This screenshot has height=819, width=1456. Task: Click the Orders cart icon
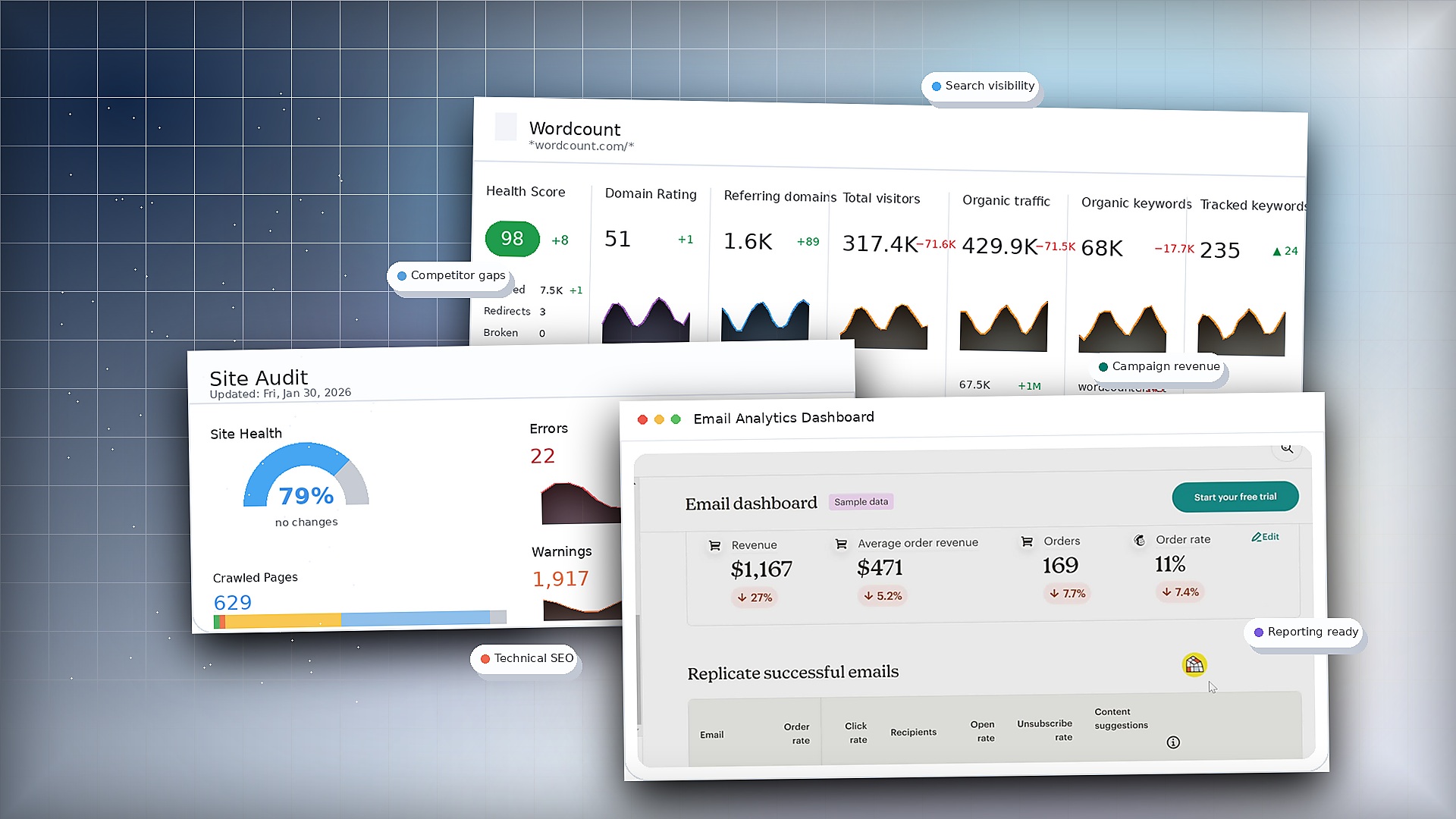(x=1027, y=541)
